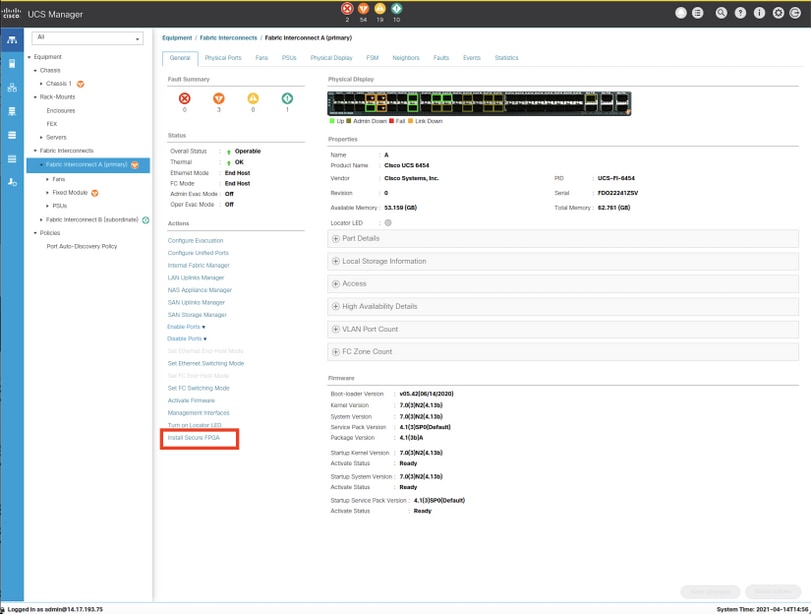811x614 pixels.
Task: Select Rack-Mounts tree node
Action: [x=57, y=97]
